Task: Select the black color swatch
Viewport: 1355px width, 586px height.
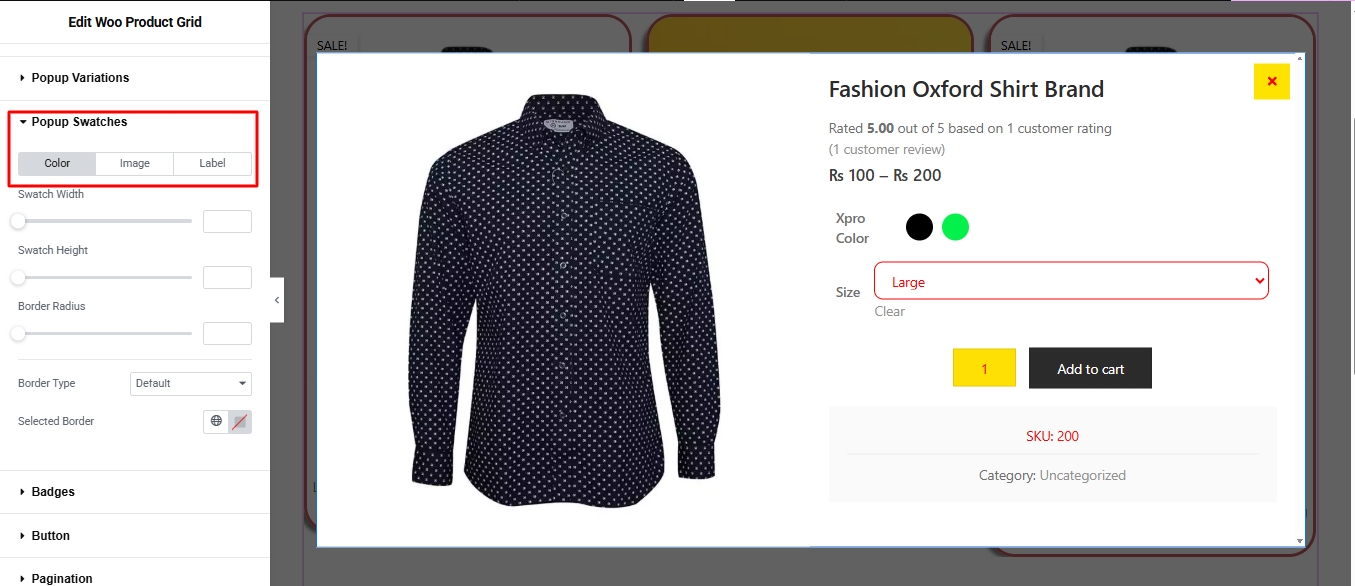Action: pyautogui.click(x=919, y=227)
